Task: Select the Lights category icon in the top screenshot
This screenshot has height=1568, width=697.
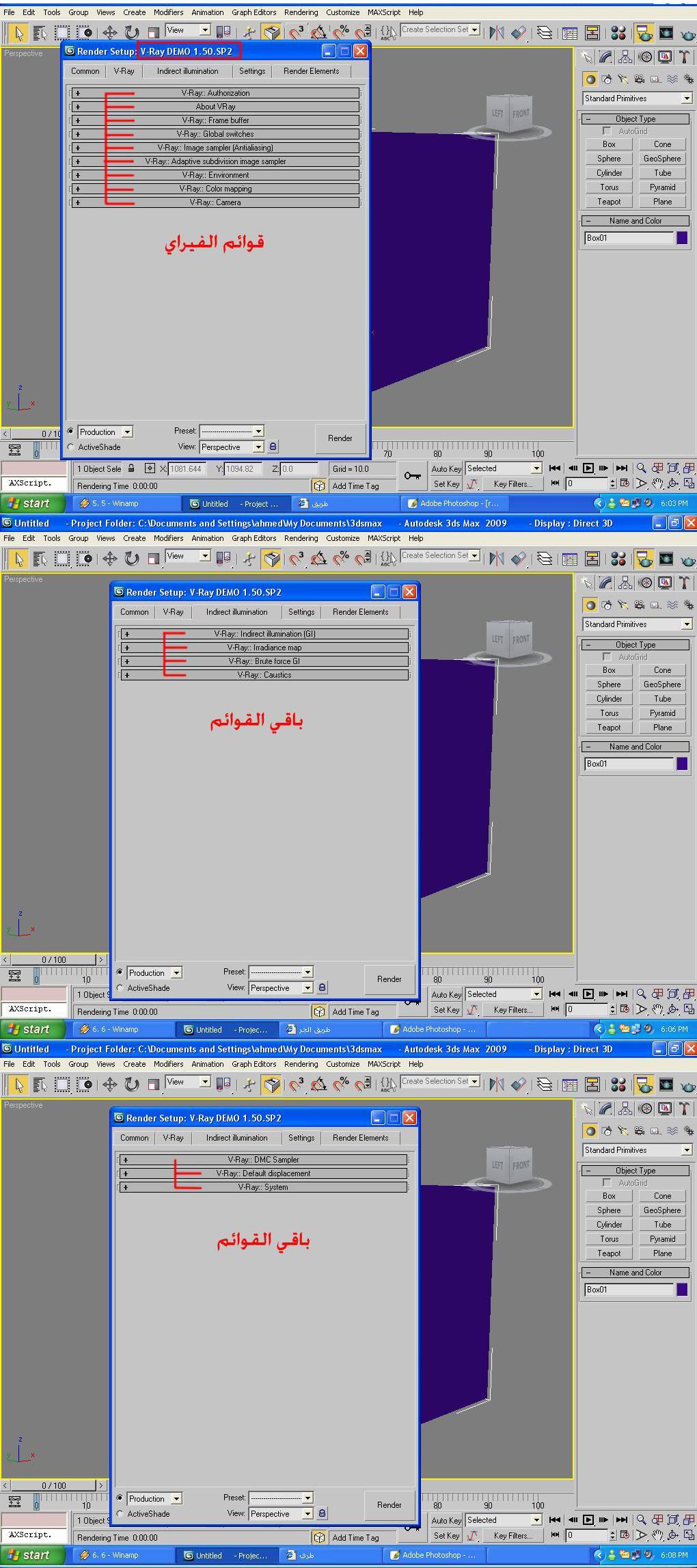Action: click(623, 79)
